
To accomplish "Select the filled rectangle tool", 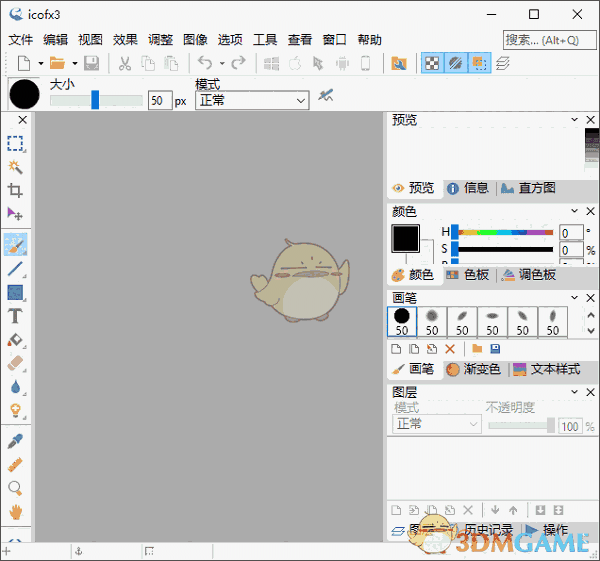I will pos(15,293).
